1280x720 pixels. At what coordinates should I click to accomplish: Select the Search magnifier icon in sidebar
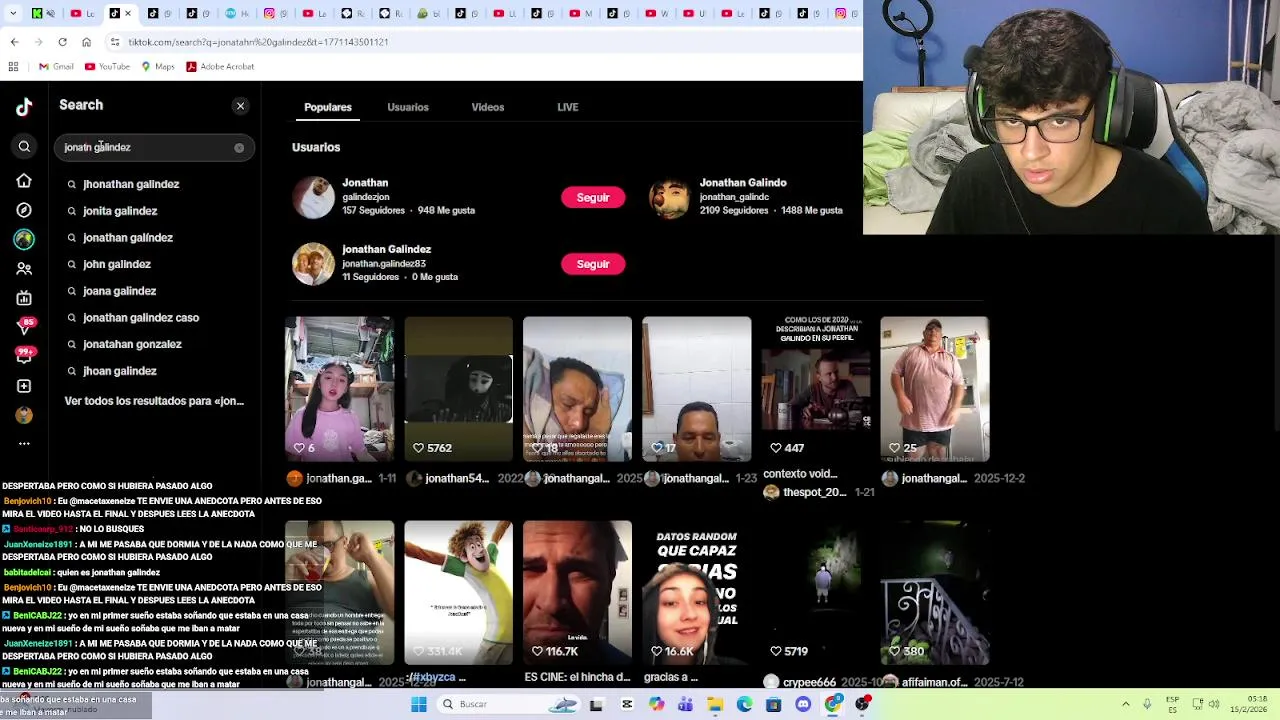click(x=24, y=147)
